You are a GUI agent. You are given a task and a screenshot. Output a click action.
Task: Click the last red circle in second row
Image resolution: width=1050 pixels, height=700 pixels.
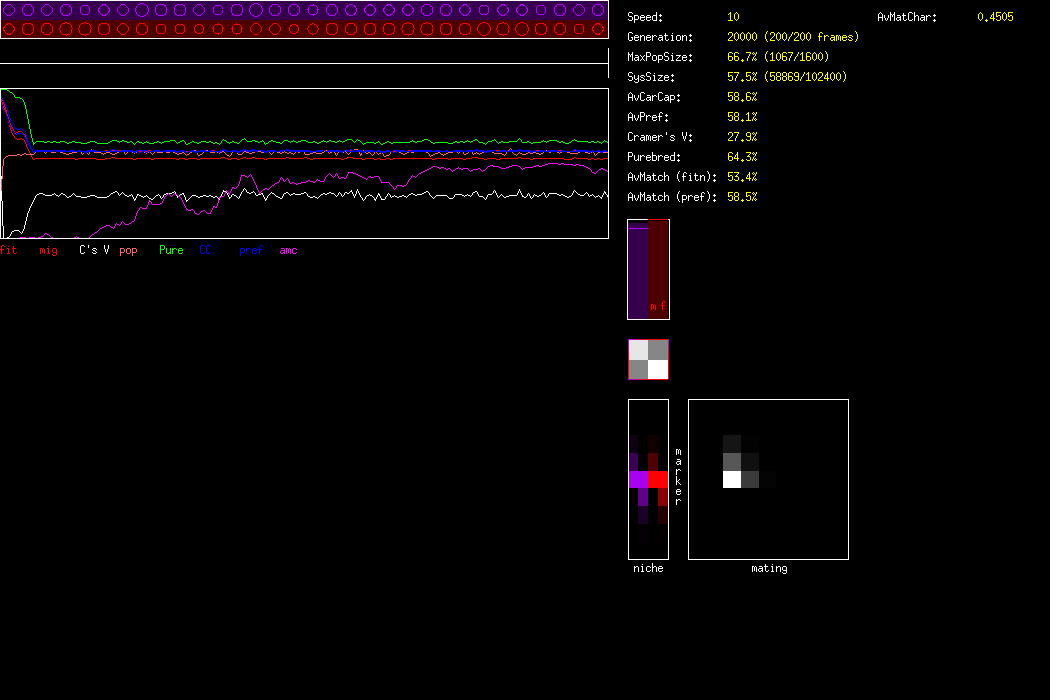(598, 29)
